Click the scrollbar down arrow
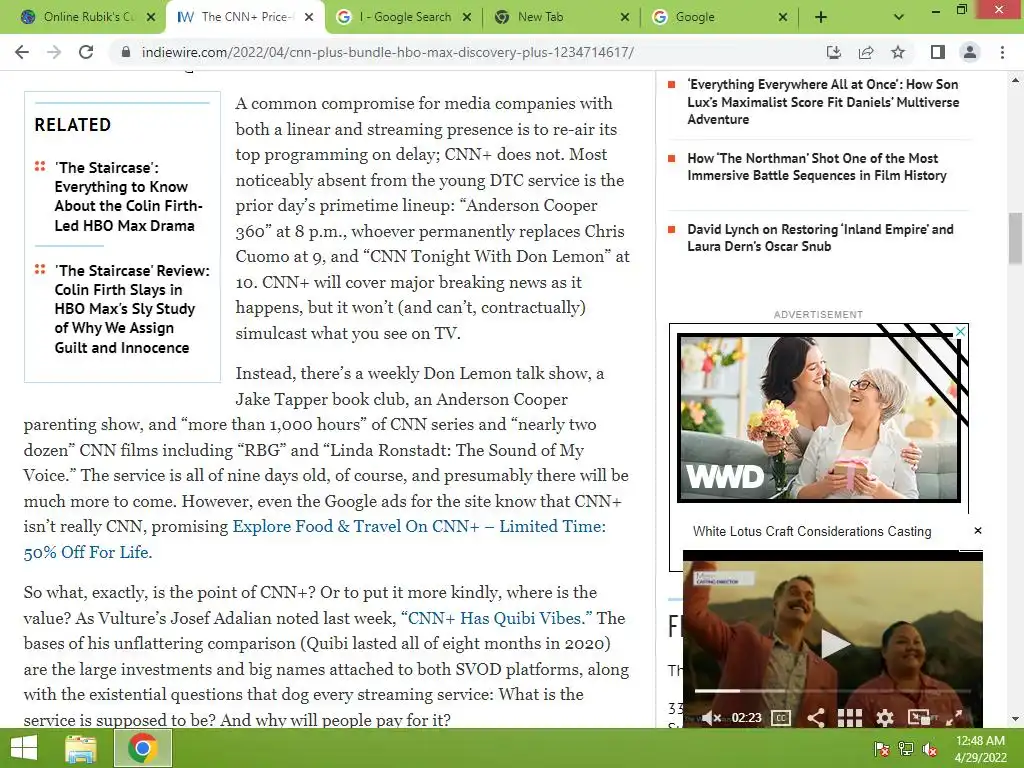1024x768 pixels. 1015,719
